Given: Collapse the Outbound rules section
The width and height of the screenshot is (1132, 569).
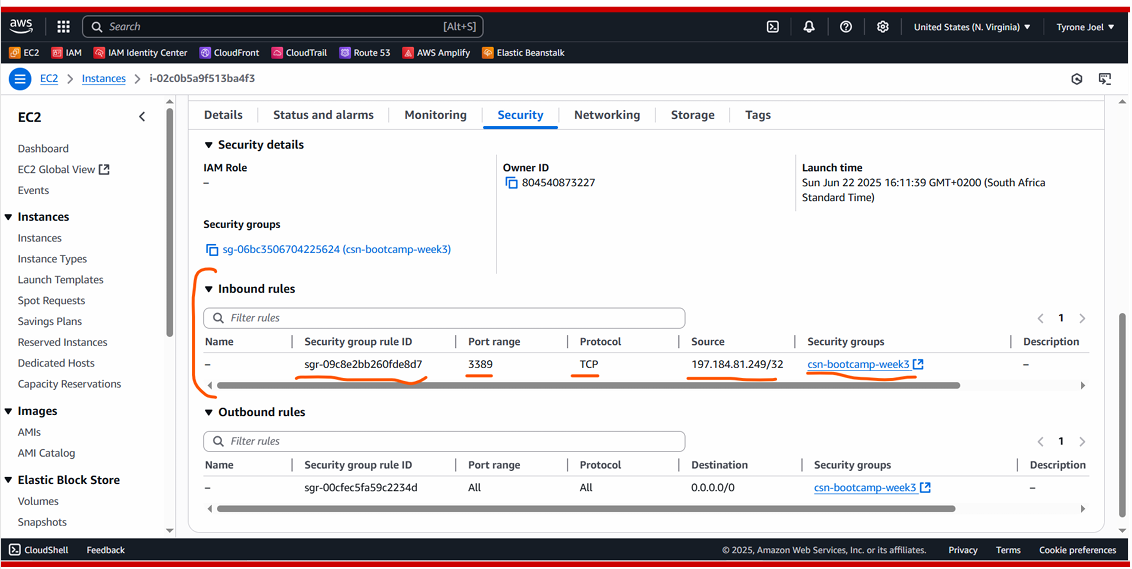Looking at the screenshot, I should pos(209,412).
